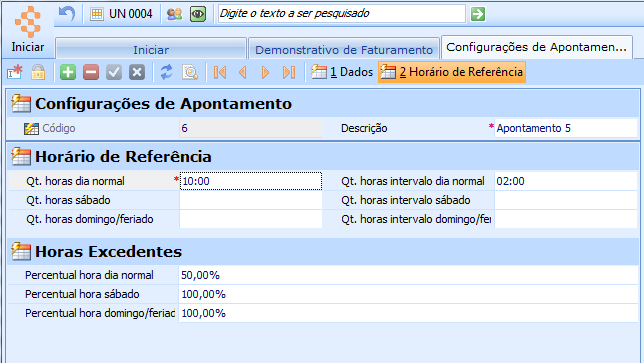Toggle the green eye visibility icon
Screen dimensions: 644x363
click(x=198, y=14)
